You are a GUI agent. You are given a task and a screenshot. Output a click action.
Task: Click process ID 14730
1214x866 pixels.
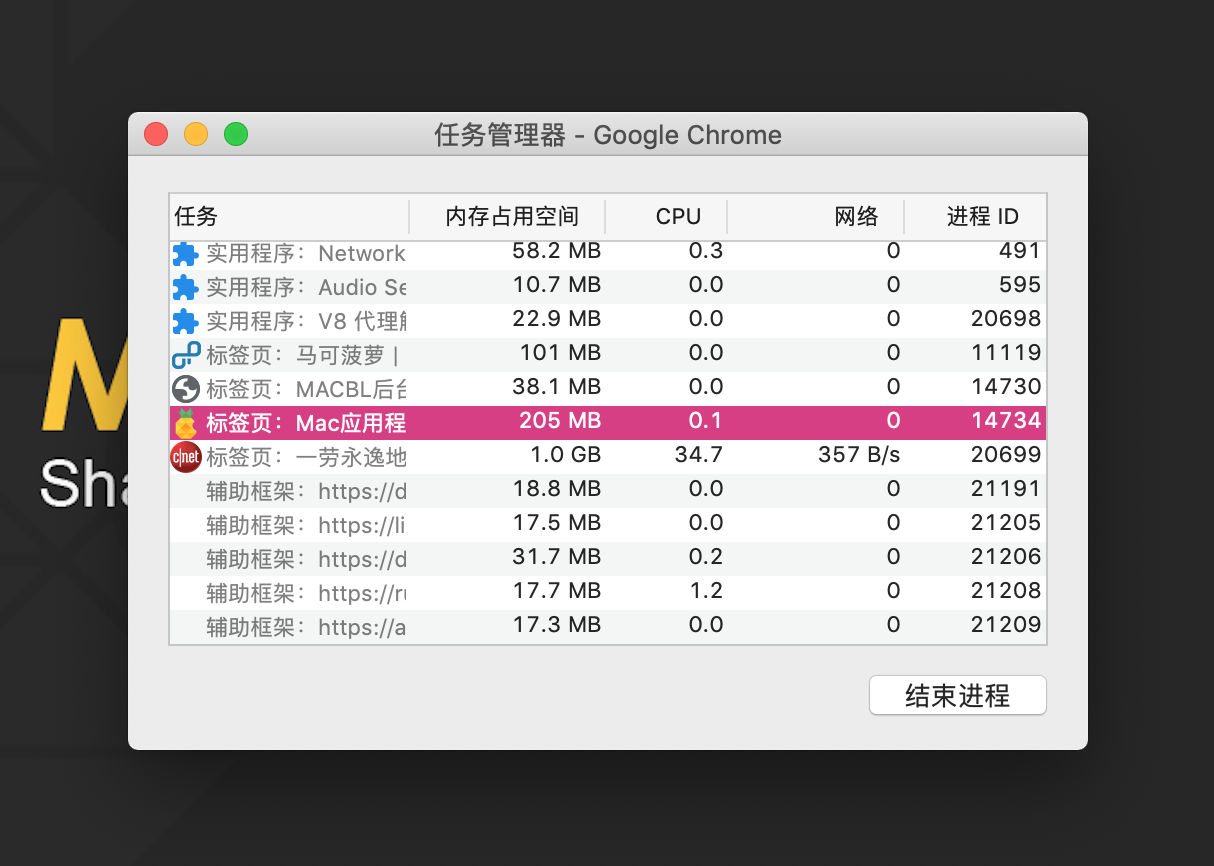coord(1006,387)
